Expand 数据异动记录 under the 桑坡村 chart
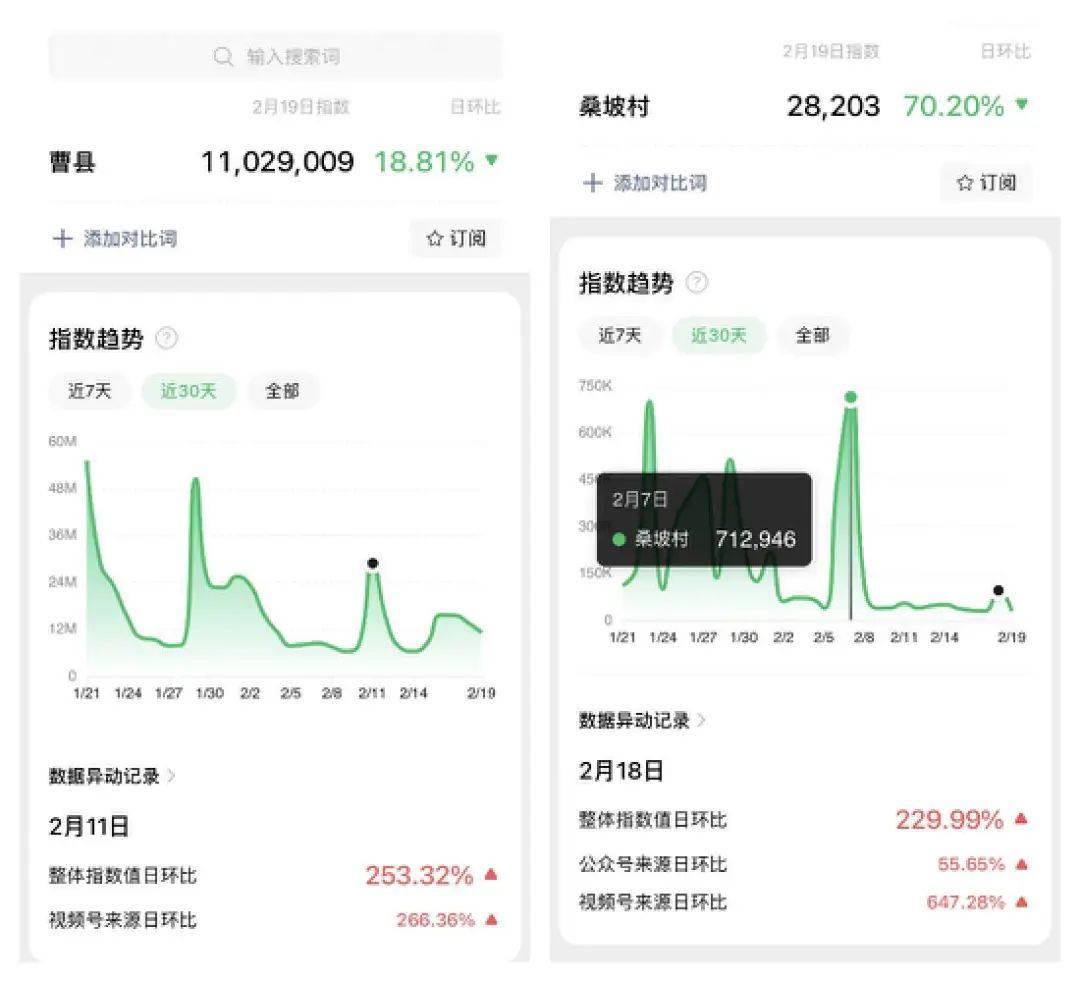The height and width of the screenshot is (982, 1080). (642, 720)
